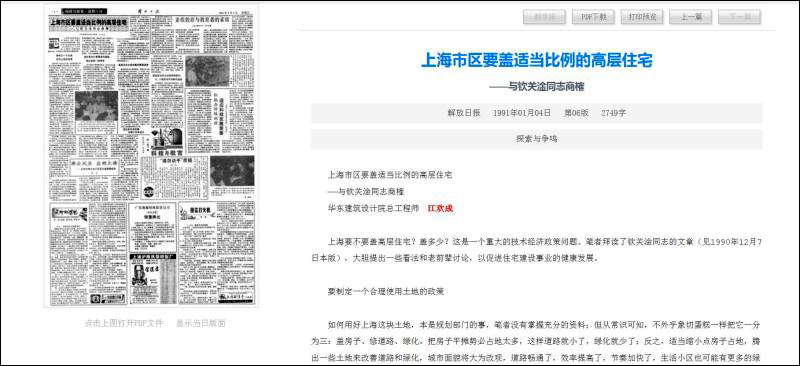The width and height of the screenshot is (800, 366).
Task: Click the date 1991年01月04日
Action: point(522,113)
